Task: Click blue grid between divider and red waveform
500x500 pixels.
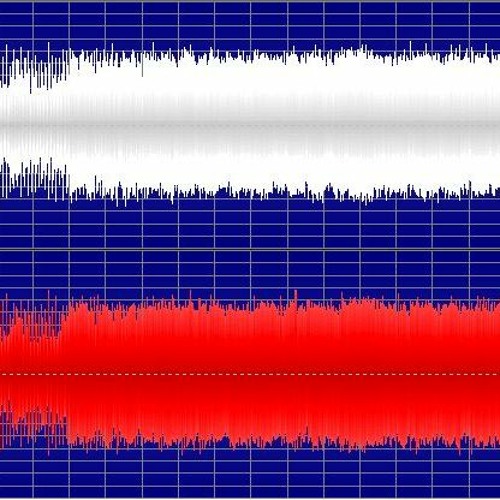Action: click(x=250, y=270)
